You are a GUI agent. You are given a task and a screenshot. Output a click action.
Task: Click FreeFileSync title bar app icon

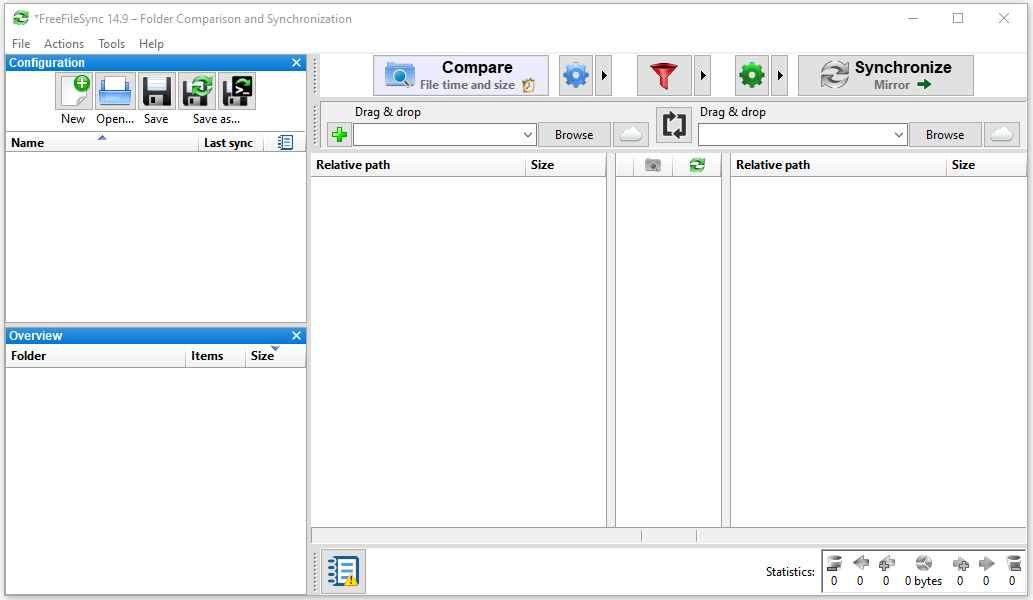pos(21,18)
